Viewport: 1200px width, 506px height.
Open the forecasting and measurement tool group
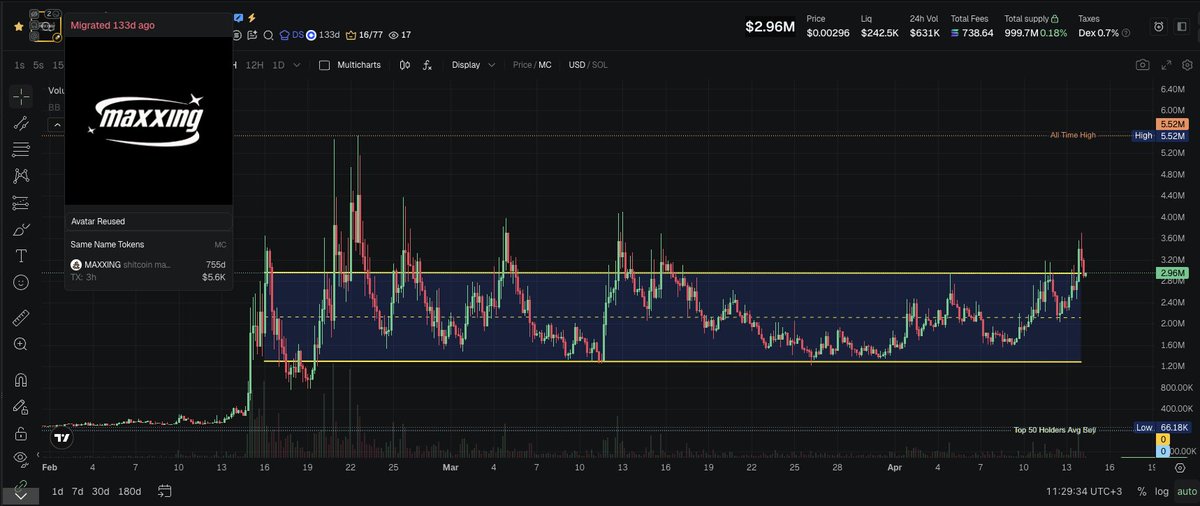pos(21,203)
